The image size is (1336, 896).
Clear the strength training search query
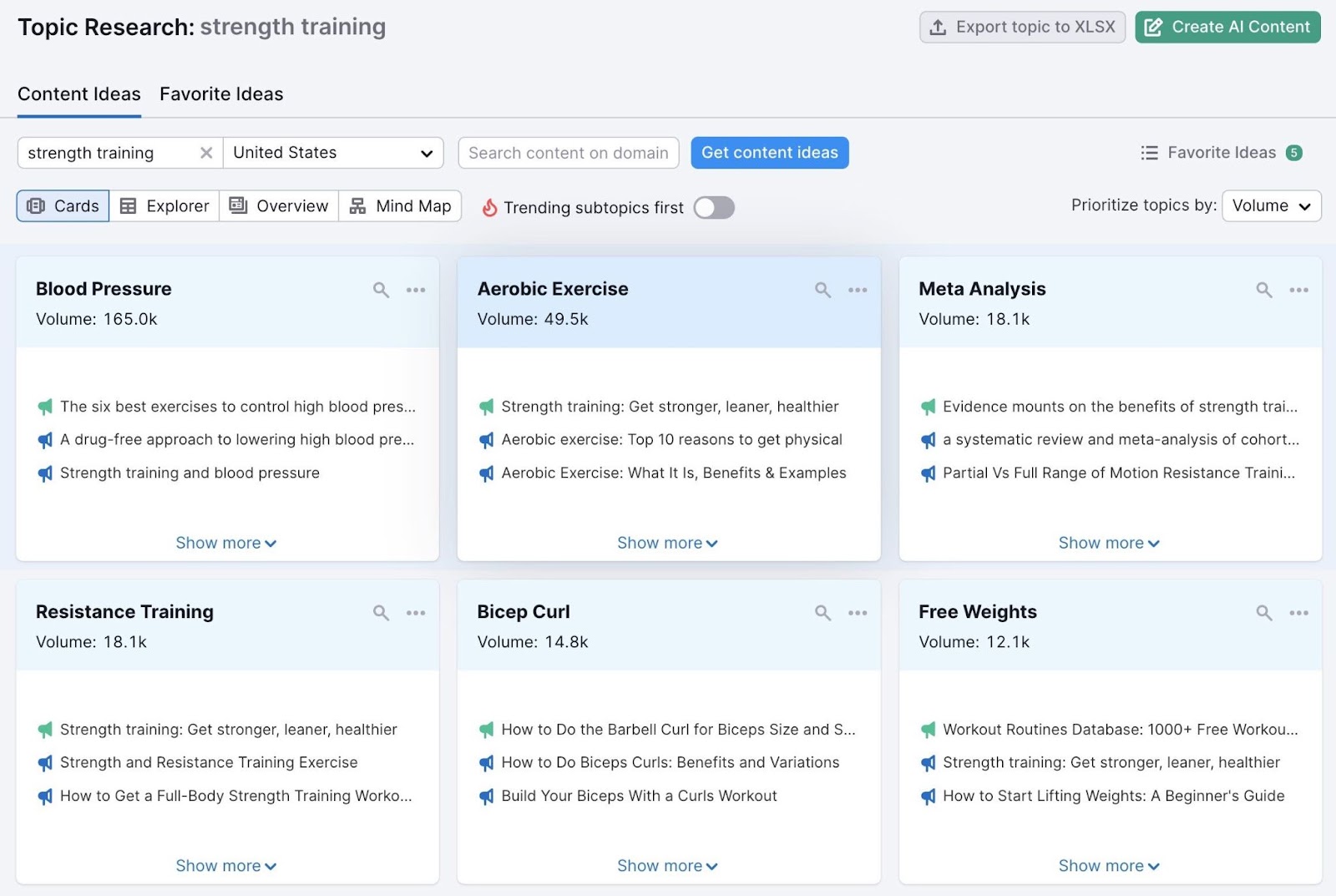point(206,153)
